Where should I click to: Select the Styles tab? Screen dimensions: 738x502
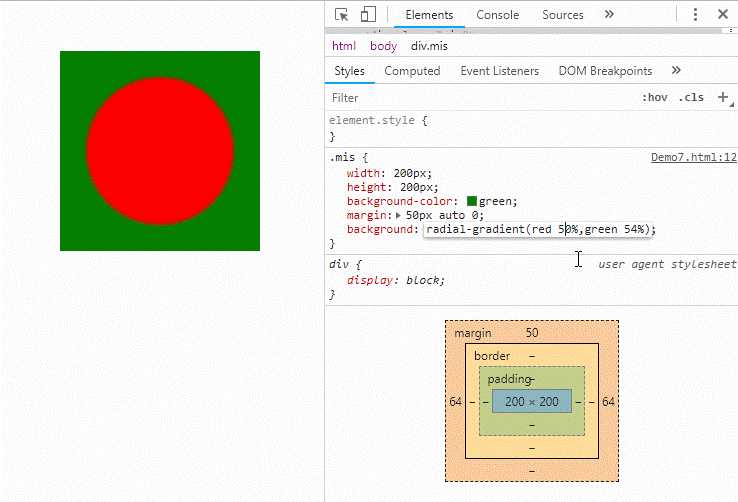point(349,71)
